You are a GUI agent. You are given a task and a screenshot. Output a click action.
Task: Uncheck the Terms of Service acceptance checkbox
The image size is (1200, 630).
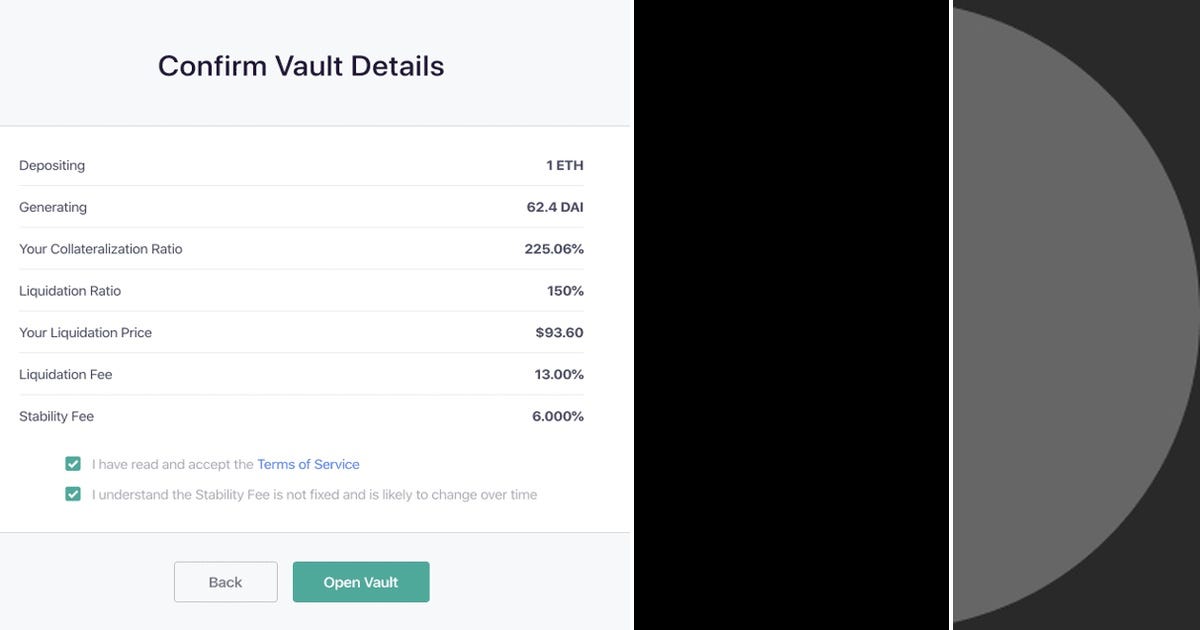pos(72,463)
